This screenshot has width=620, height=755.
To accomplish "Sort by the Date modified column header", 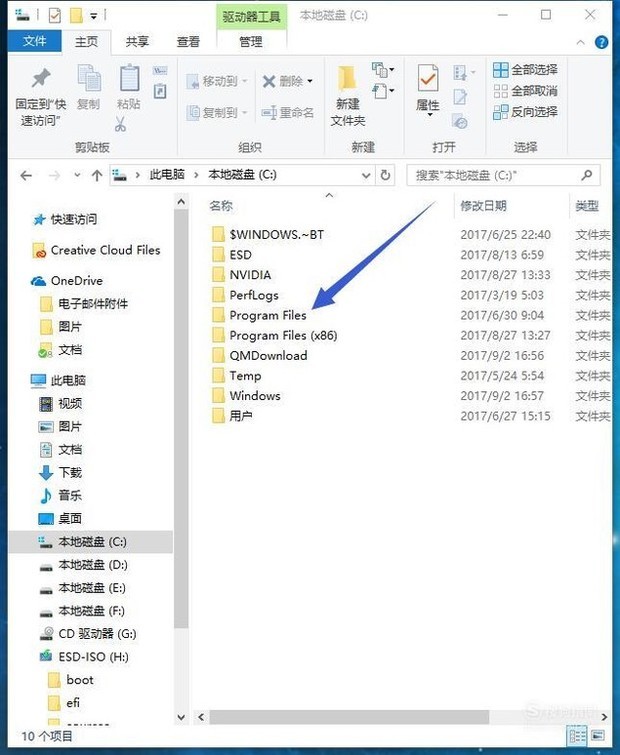I will (483, 206).
